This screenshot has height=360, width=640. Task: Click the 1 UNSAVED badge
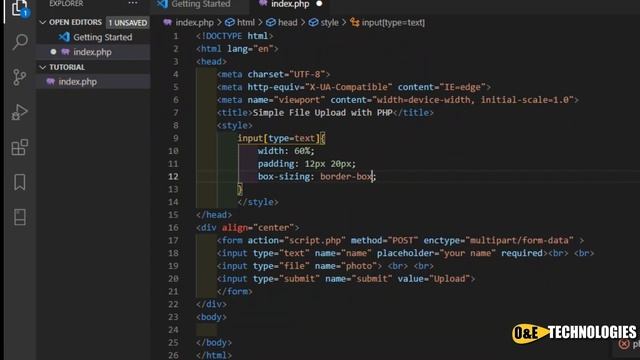[128, 22]
